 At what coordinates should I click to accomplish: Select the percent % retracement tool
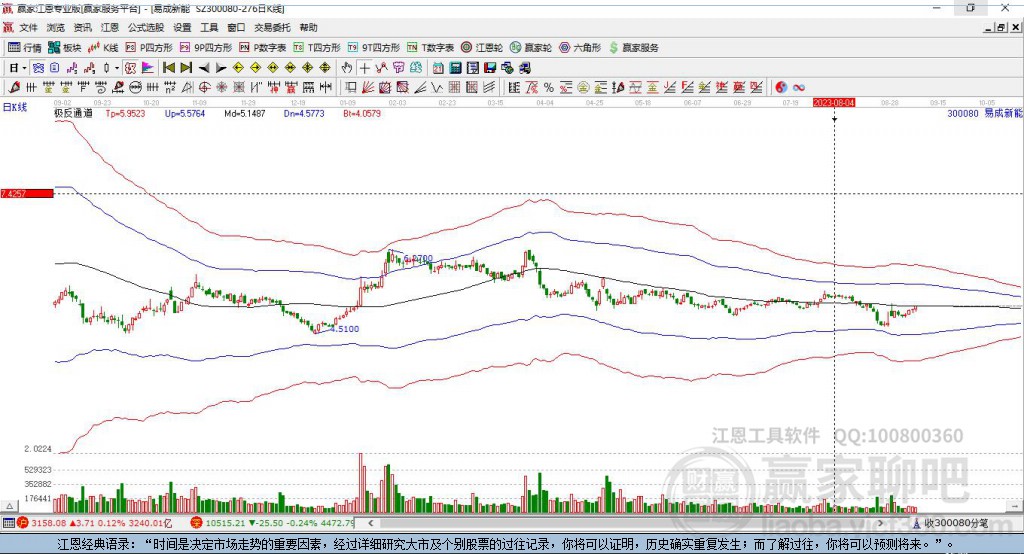(x=549, y=88)
